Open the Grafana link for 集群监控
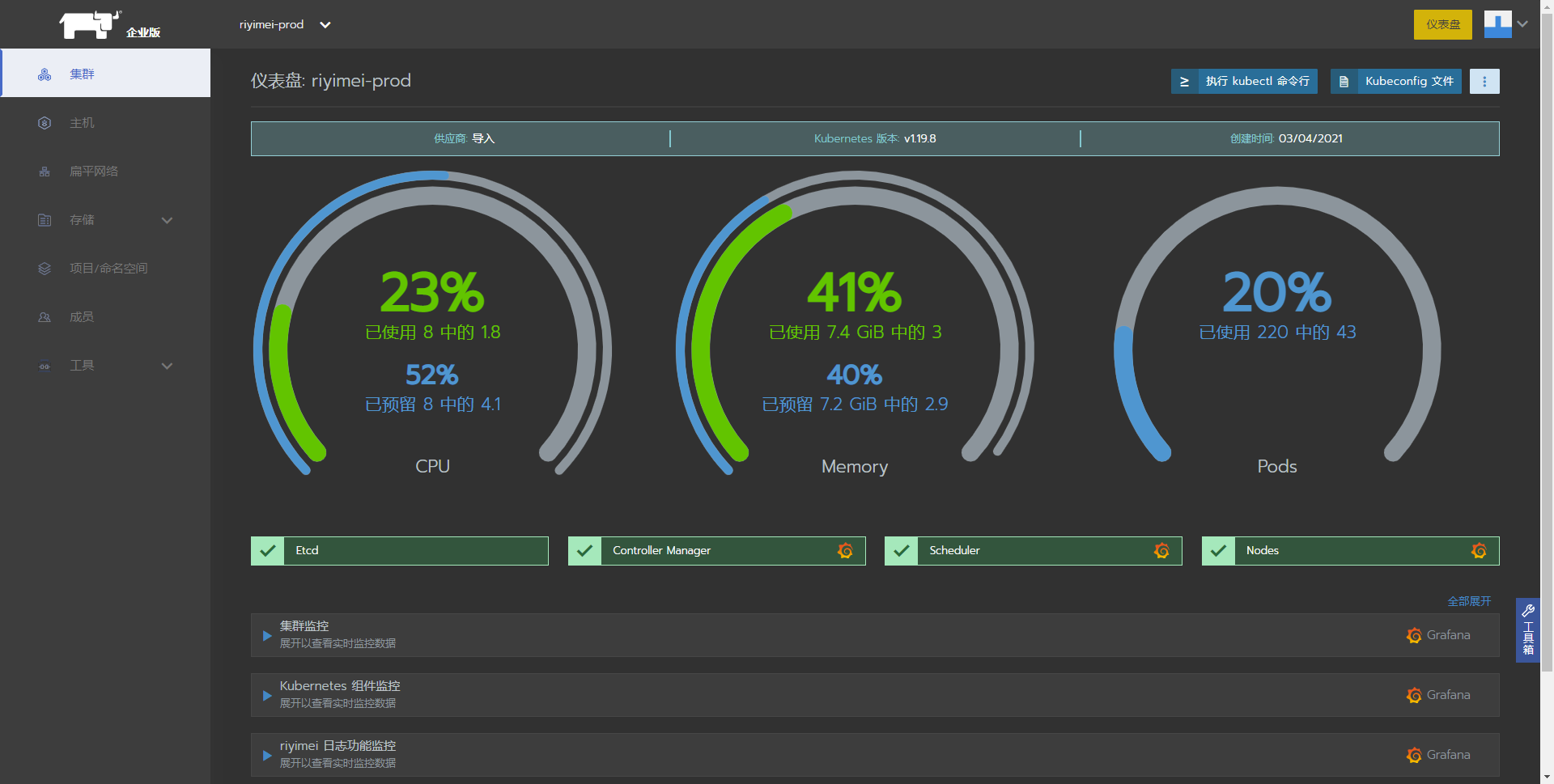This screenshot has width=1554, height=784. coord(1438,635)
